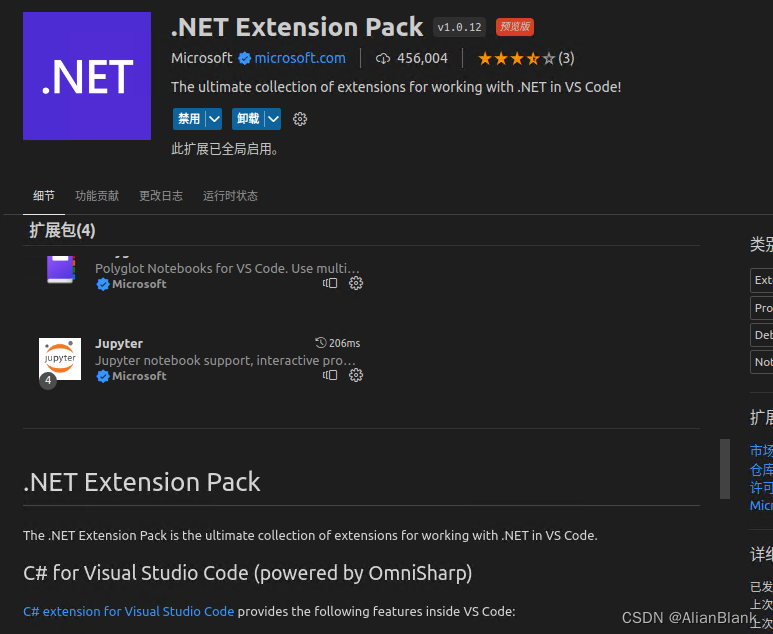
Task: Switch to the 功能贡献 tab
Action: click(x=97, y=196)
